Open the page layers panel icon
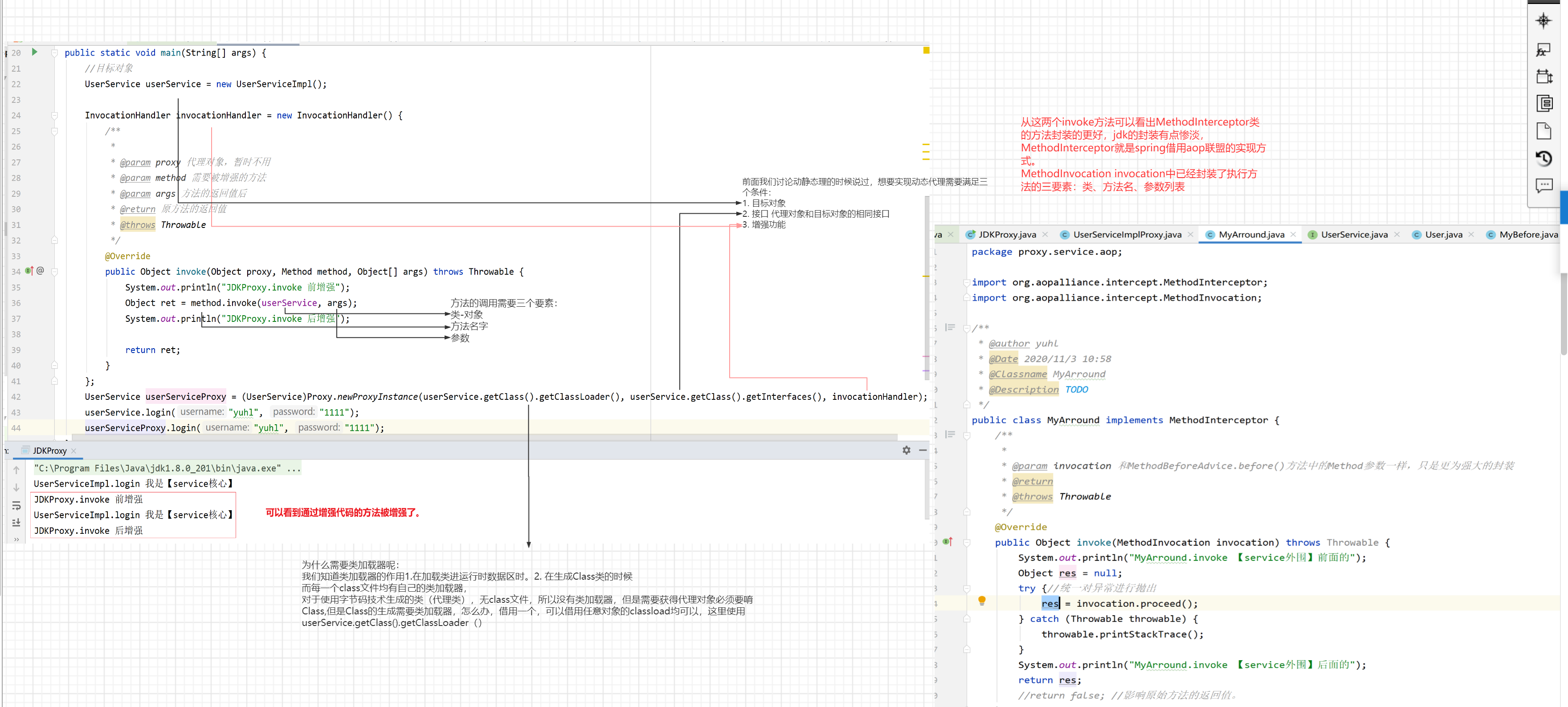 (1544, 103)
